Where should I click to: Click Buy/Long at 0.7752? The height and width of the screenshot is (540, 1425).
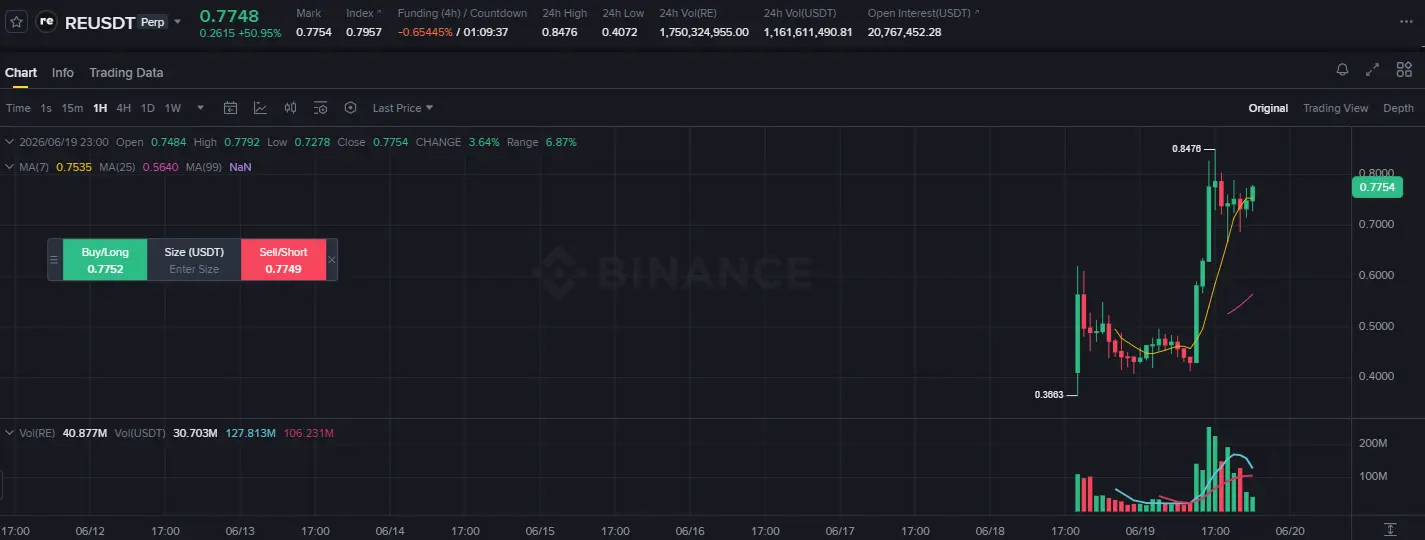[105, 260]
